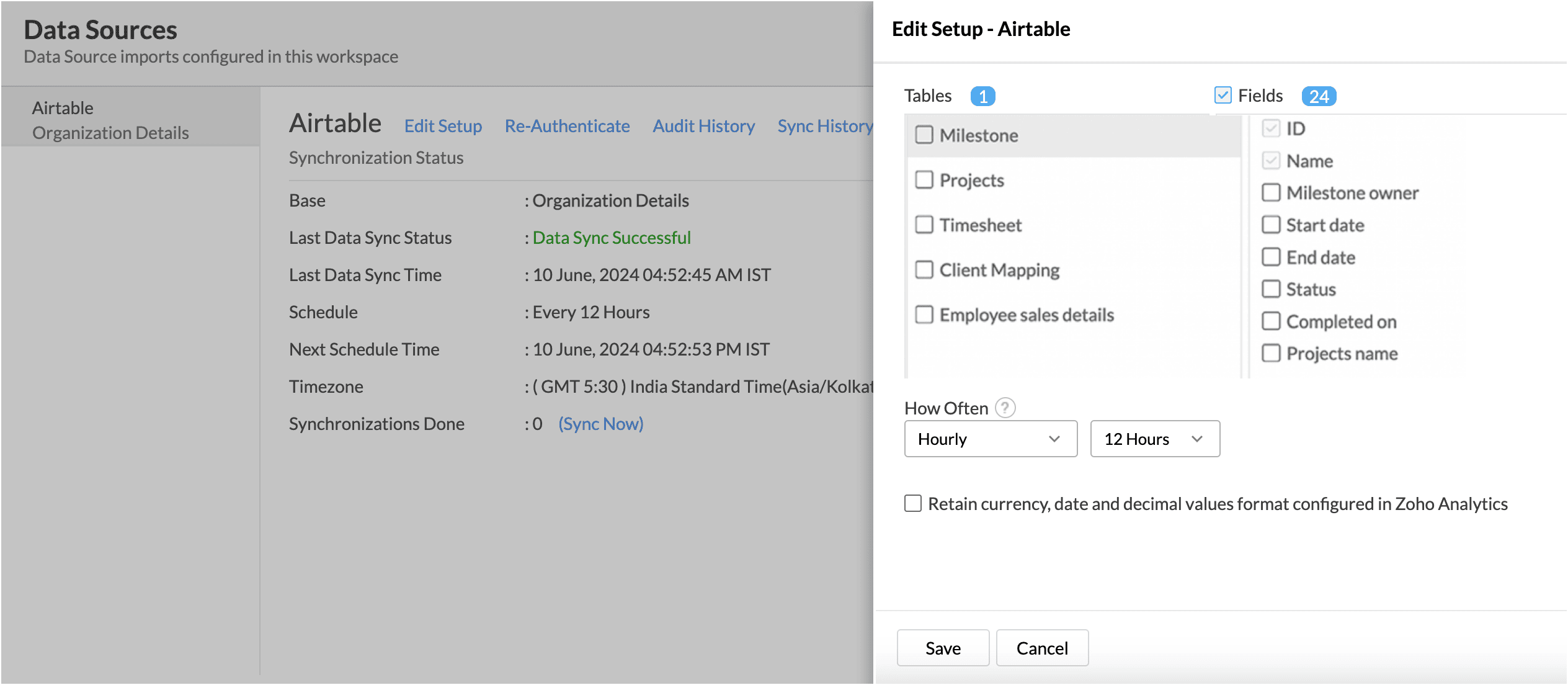The width and height of the screenshot is (1568, 685).
Task: Tick the Status field checkbox
Action: pyautogui.click(x=1271, y=289)
